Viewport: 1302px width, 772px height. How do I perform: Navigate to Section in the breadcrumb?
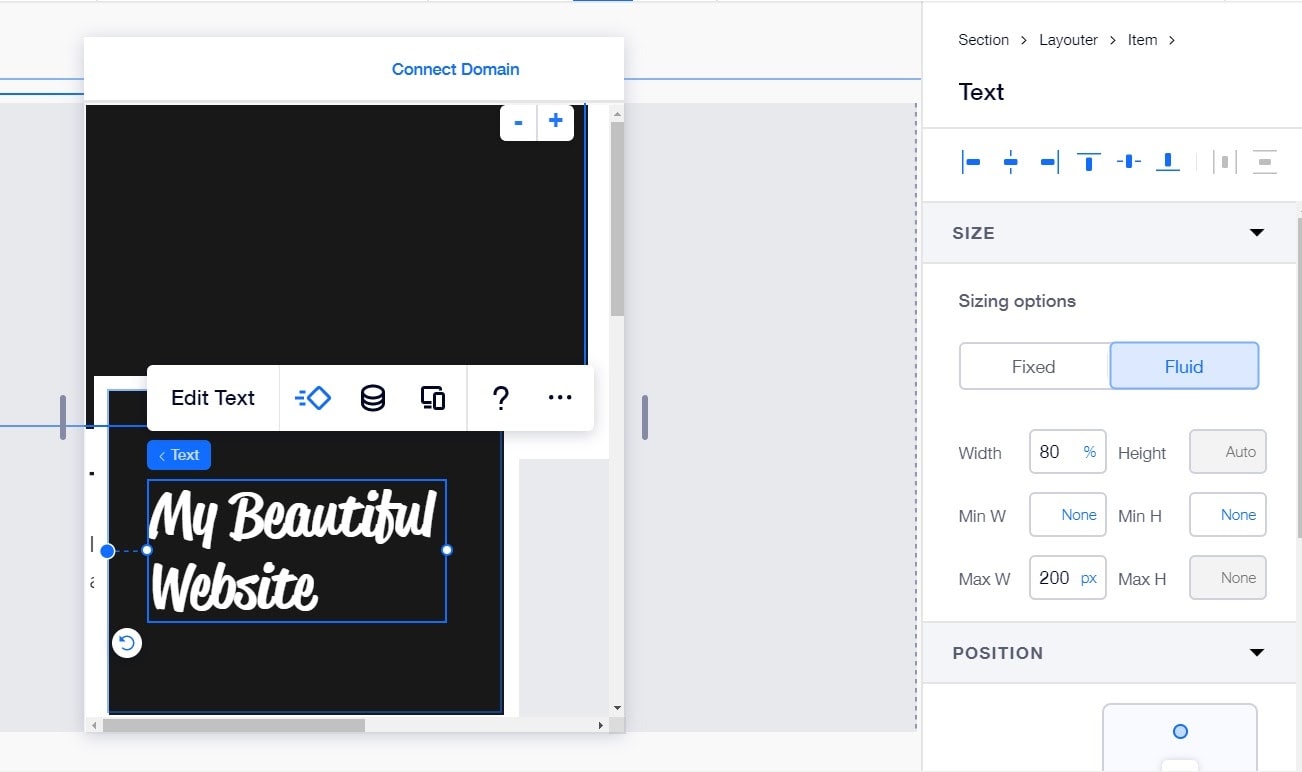(983, 39)
